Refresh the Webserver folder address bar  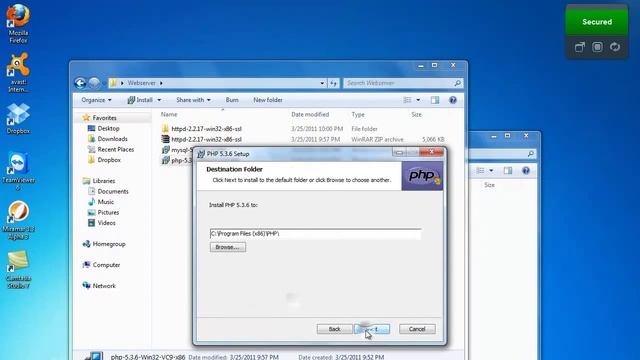tap(333, 83)
